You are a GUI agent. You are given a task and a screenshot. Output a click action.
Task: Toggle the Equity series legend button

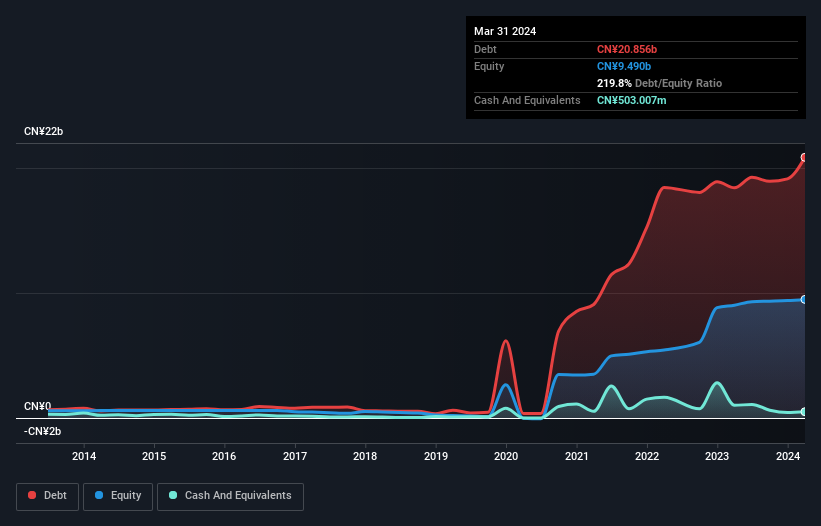118,496
